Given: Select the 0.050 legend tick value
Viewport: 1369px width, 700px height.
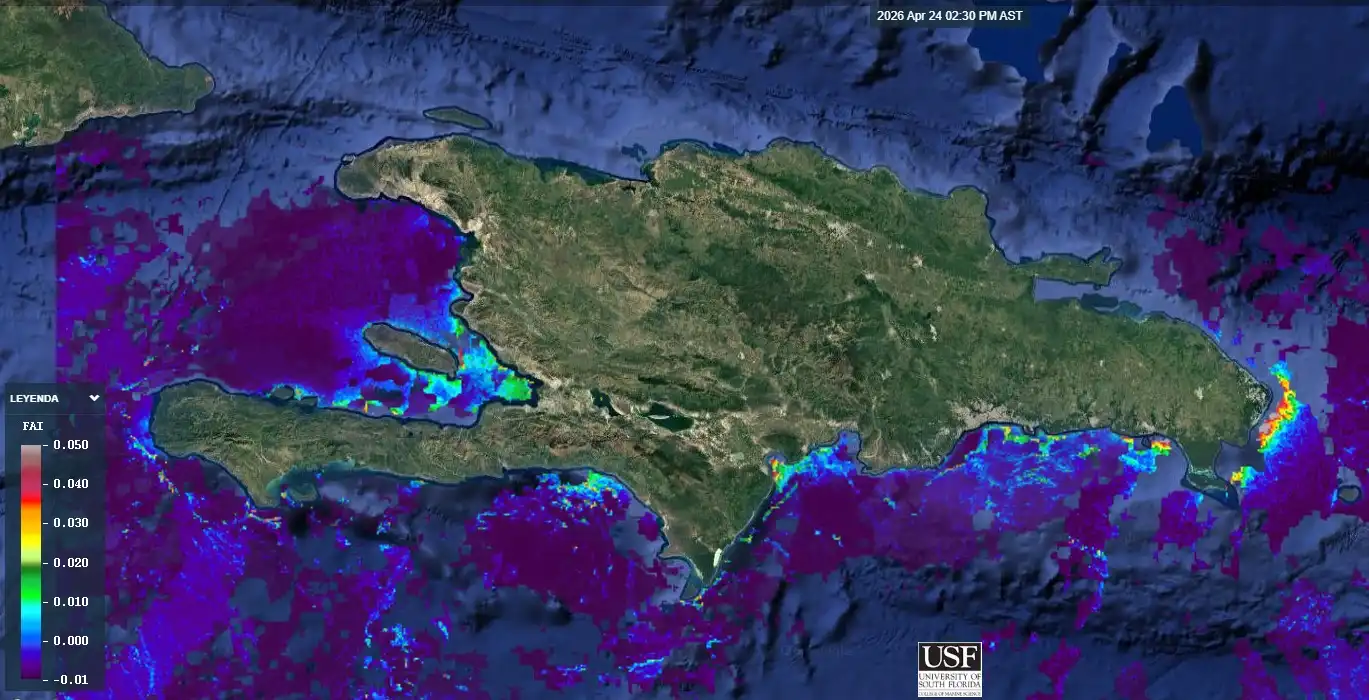Looking at the screenshot, I should coord(71,445).
